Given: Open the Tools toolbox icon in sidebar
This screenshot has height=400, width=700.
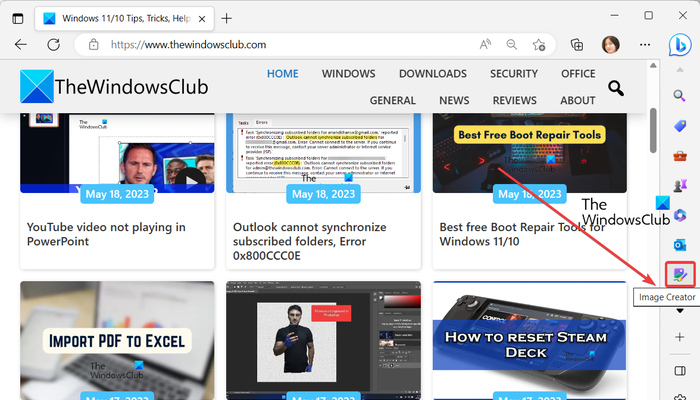Looking at the screenshot, I should click(680, 156).
